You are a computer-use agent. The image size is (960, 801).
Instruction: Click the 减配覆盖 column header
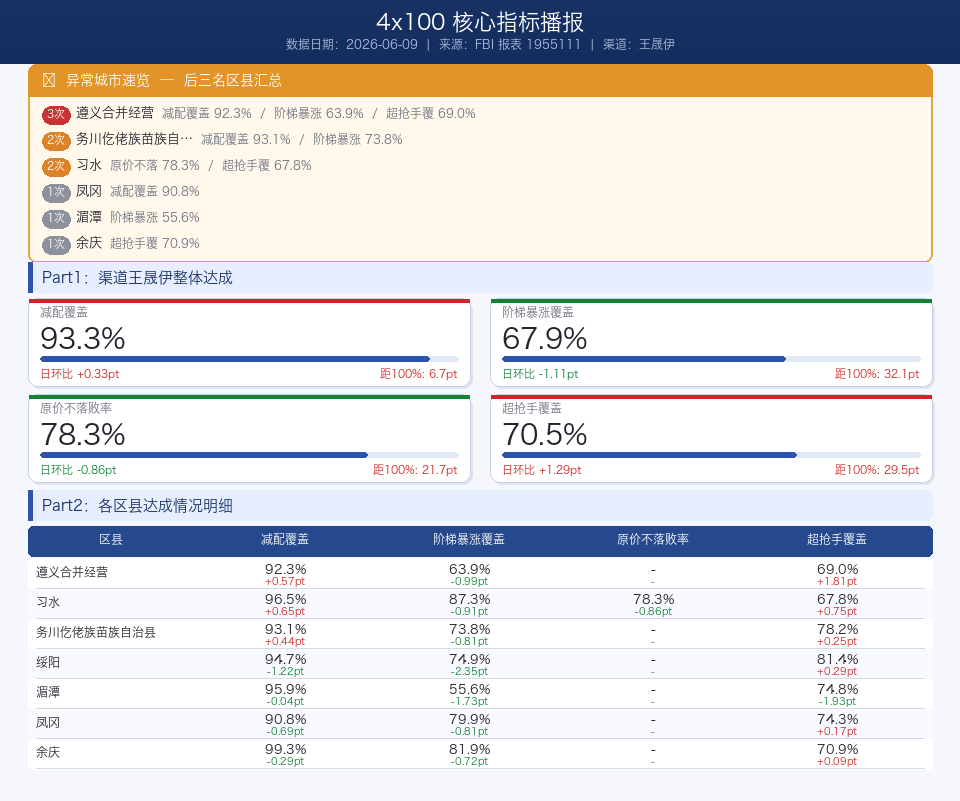pyautogui.click(x=285, y=540)
